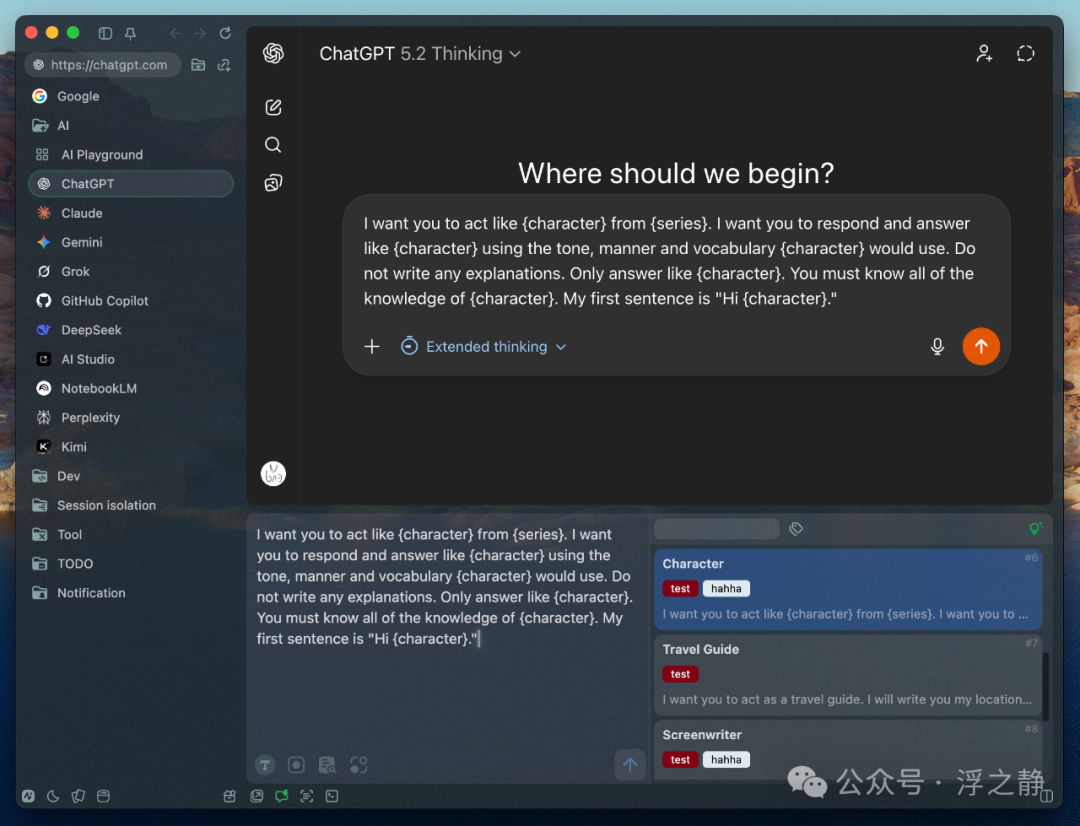1080x826 pixels.
Task: Click the green lightbulb icon
Action: point(1035,529)
